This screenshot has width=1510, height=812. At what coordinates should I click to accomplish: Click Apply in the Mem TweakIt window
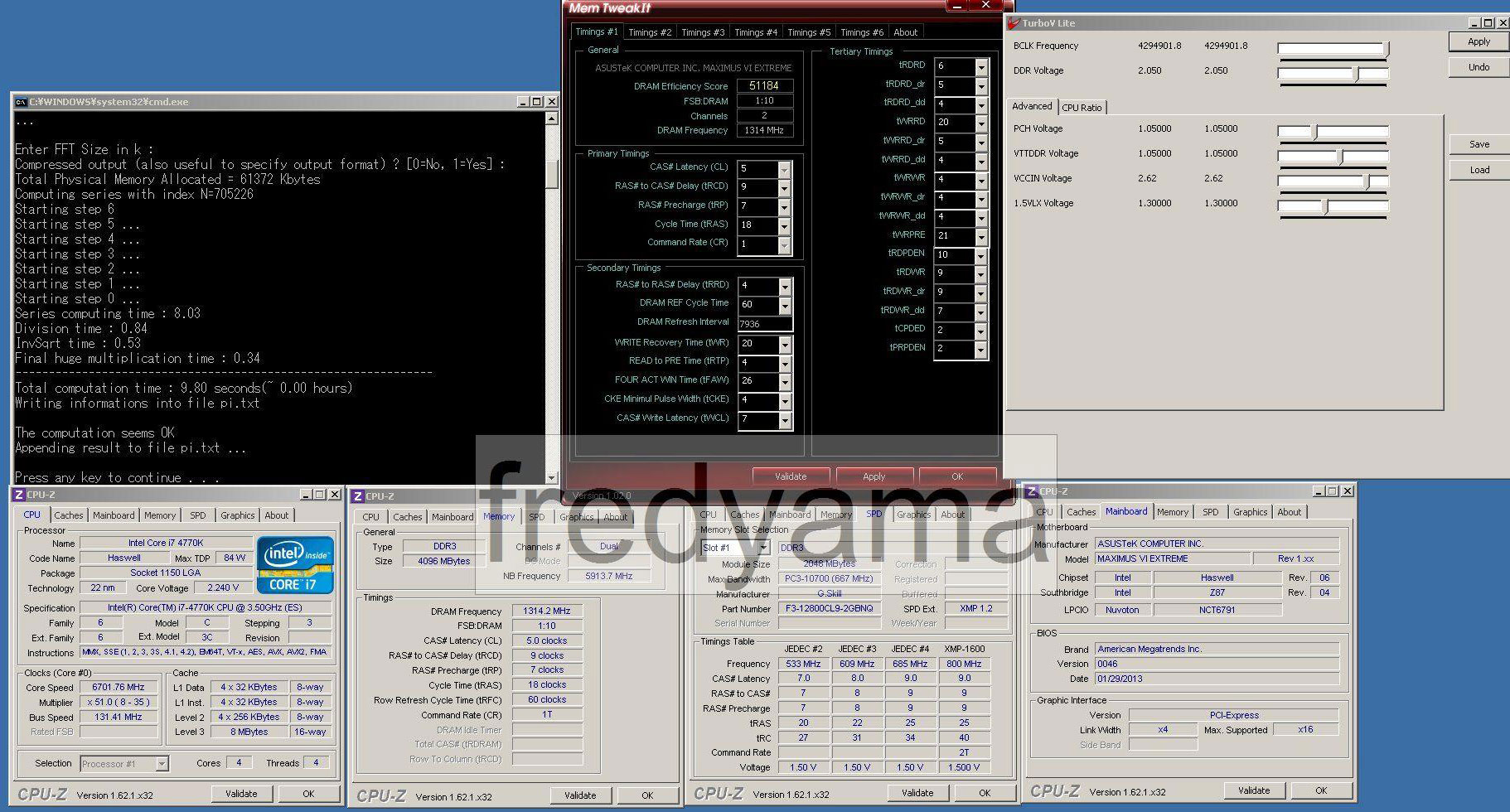pos(874,476)
